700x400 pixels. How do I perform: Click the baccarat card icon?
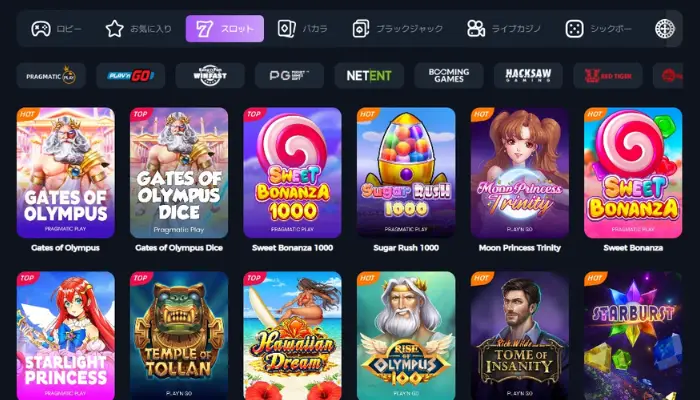coord(287,29)
